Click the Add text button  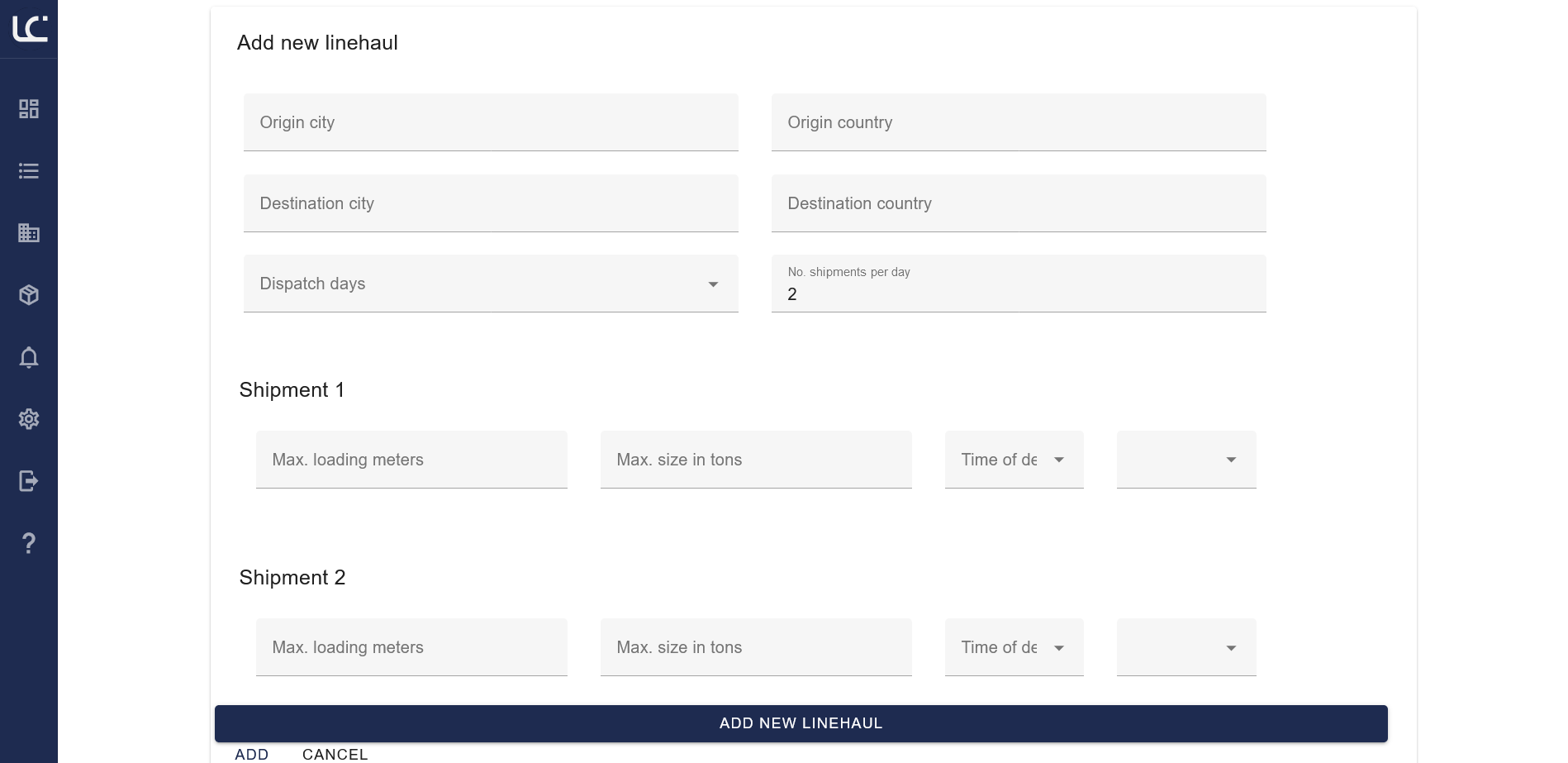click(251, 754)
